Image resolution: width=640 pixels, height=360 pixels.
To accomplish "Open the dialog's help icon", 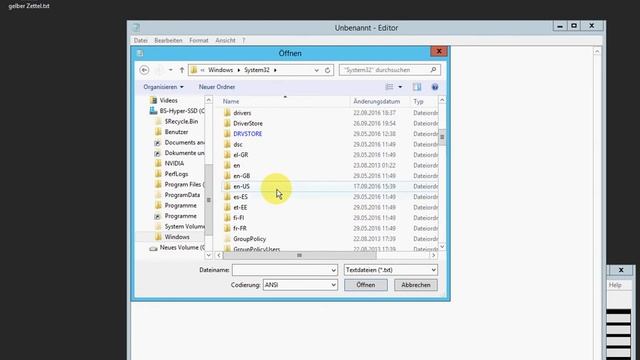I will coord(435,87).
